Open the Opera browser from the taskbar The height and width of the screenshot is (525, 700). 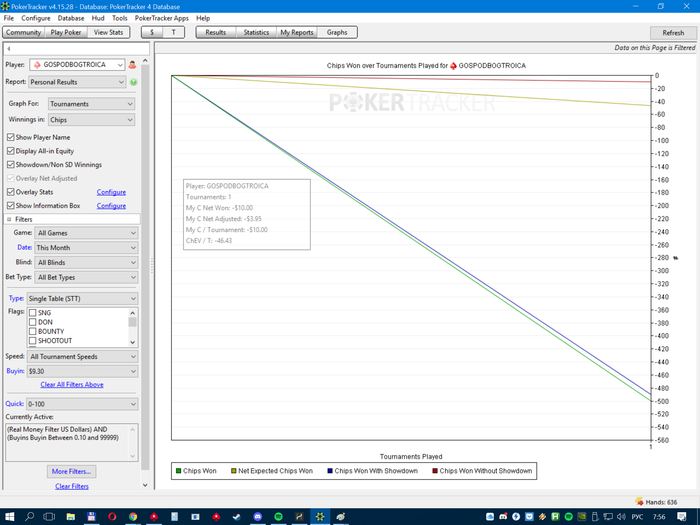tap(112, 517)
